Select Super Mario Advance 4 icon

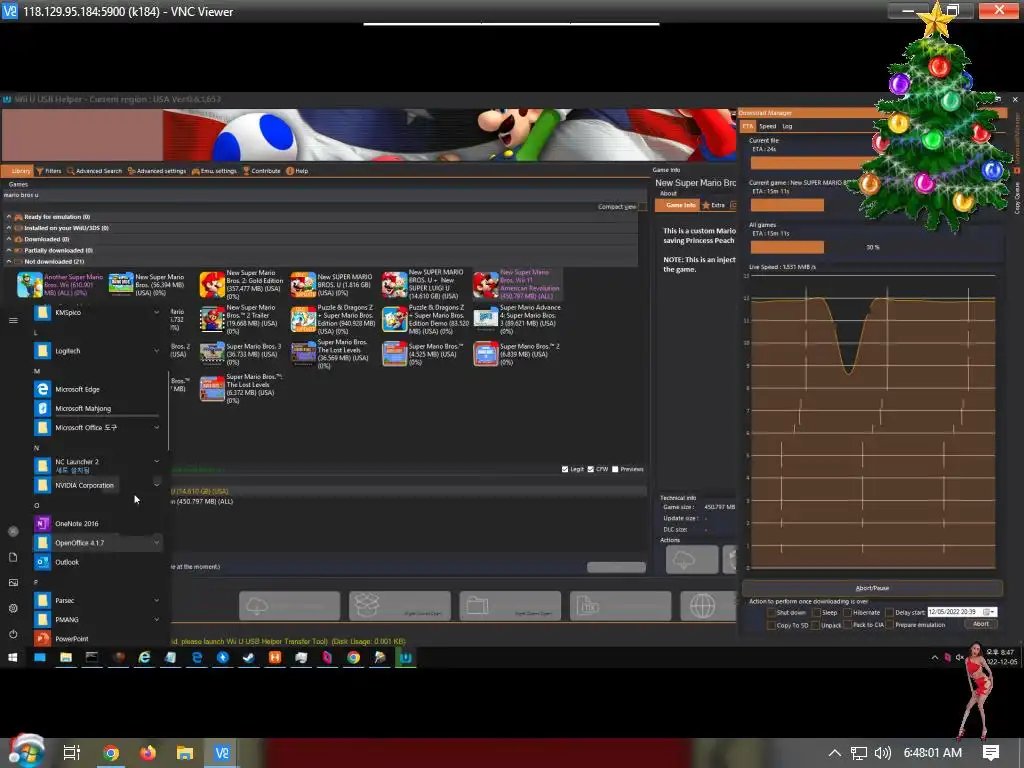click(486, 319)
